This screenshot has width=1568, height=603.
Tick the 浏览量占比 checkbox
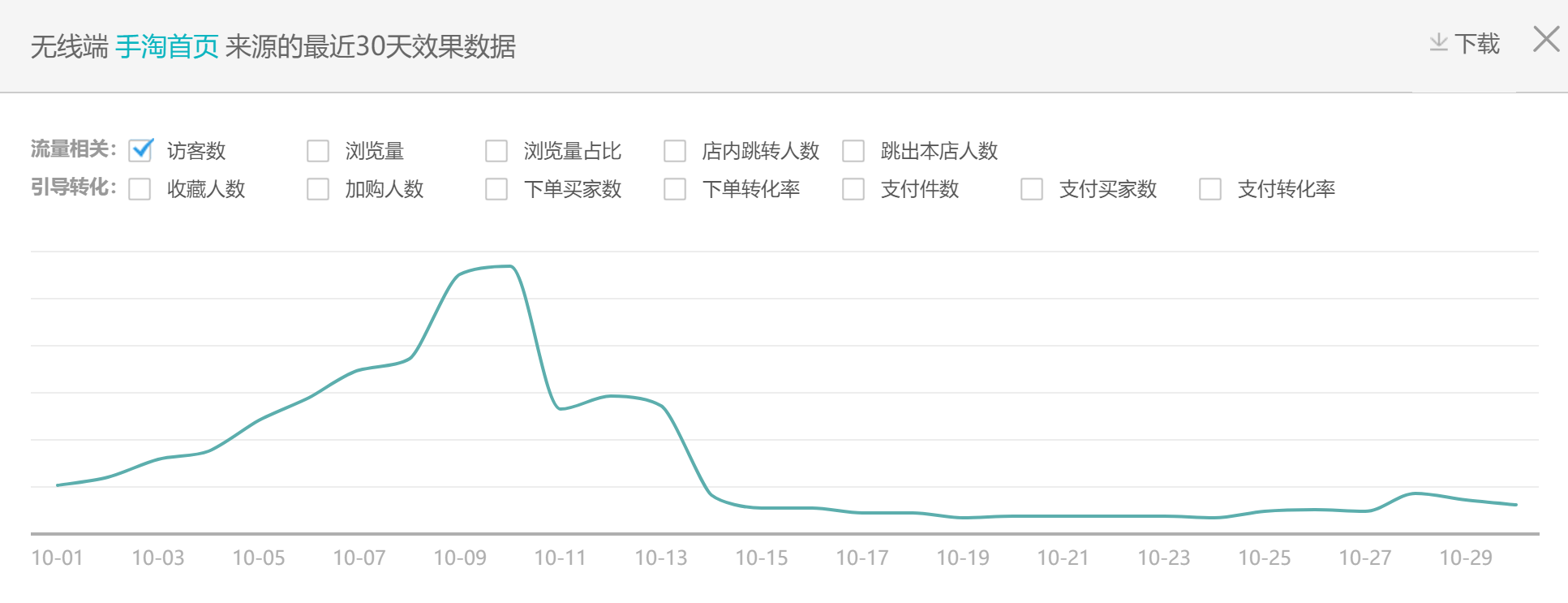coord(496,151)
